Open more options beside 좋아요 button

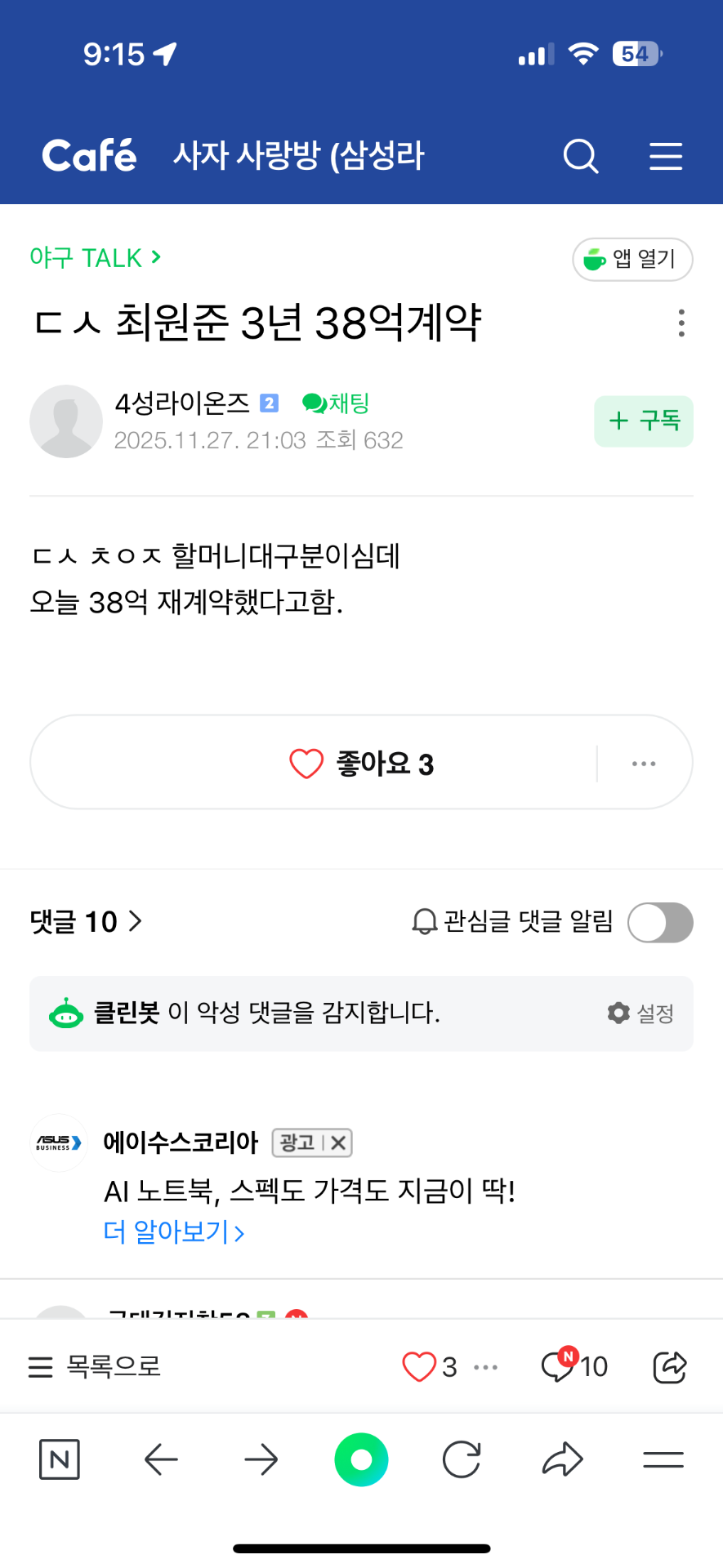(x=644, y=764)
